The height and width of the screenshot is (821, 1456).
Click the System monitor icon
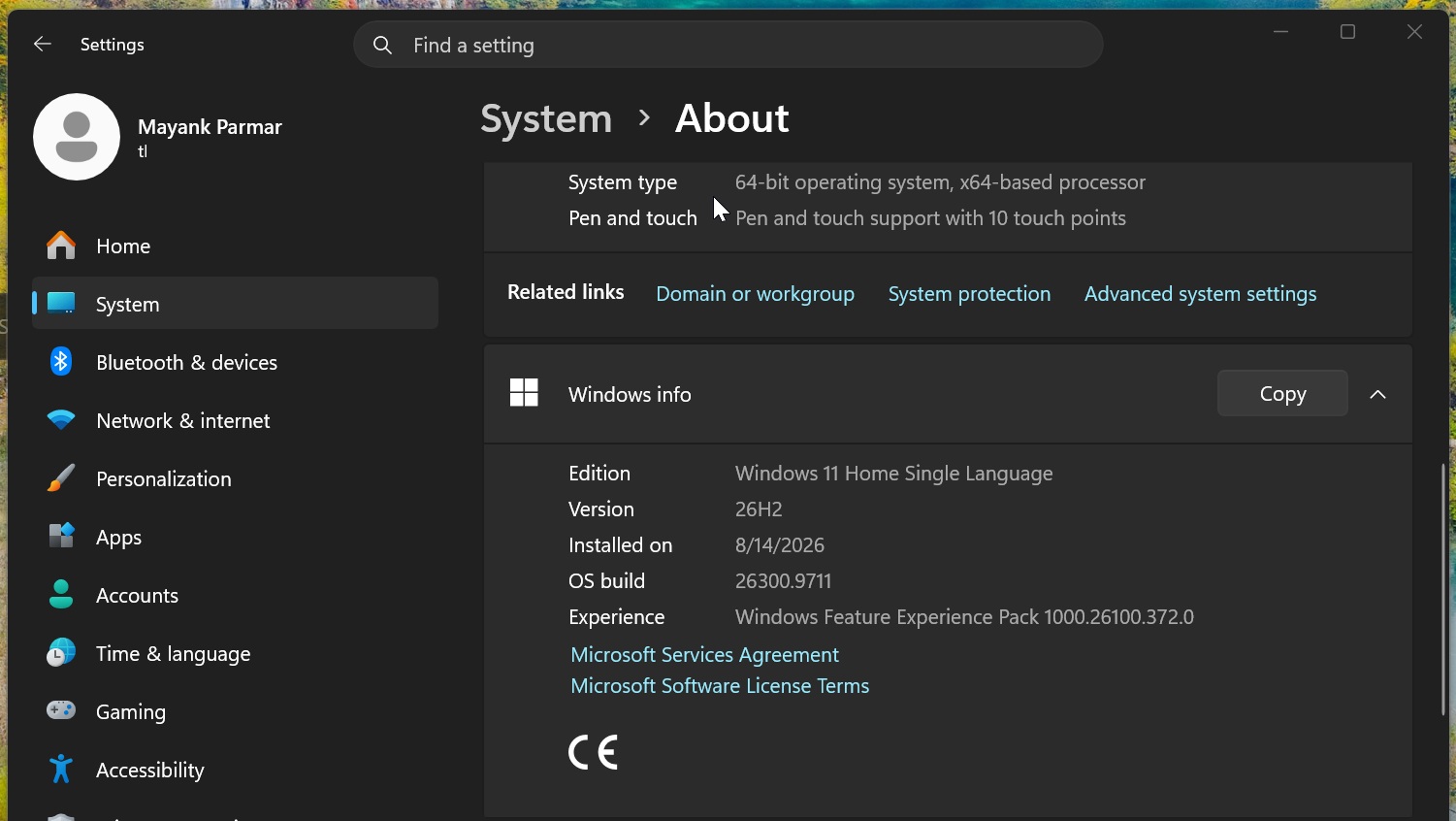tap(61, 304)
